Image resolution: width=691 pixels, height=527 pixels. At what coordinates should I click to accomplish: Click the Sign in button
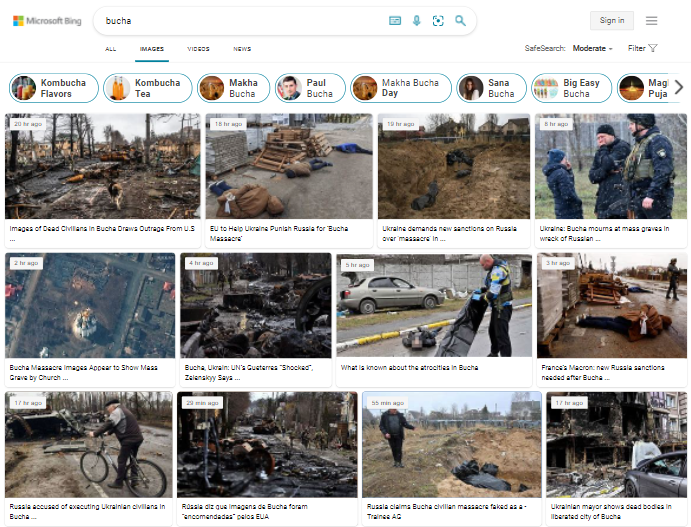[611, 20]
